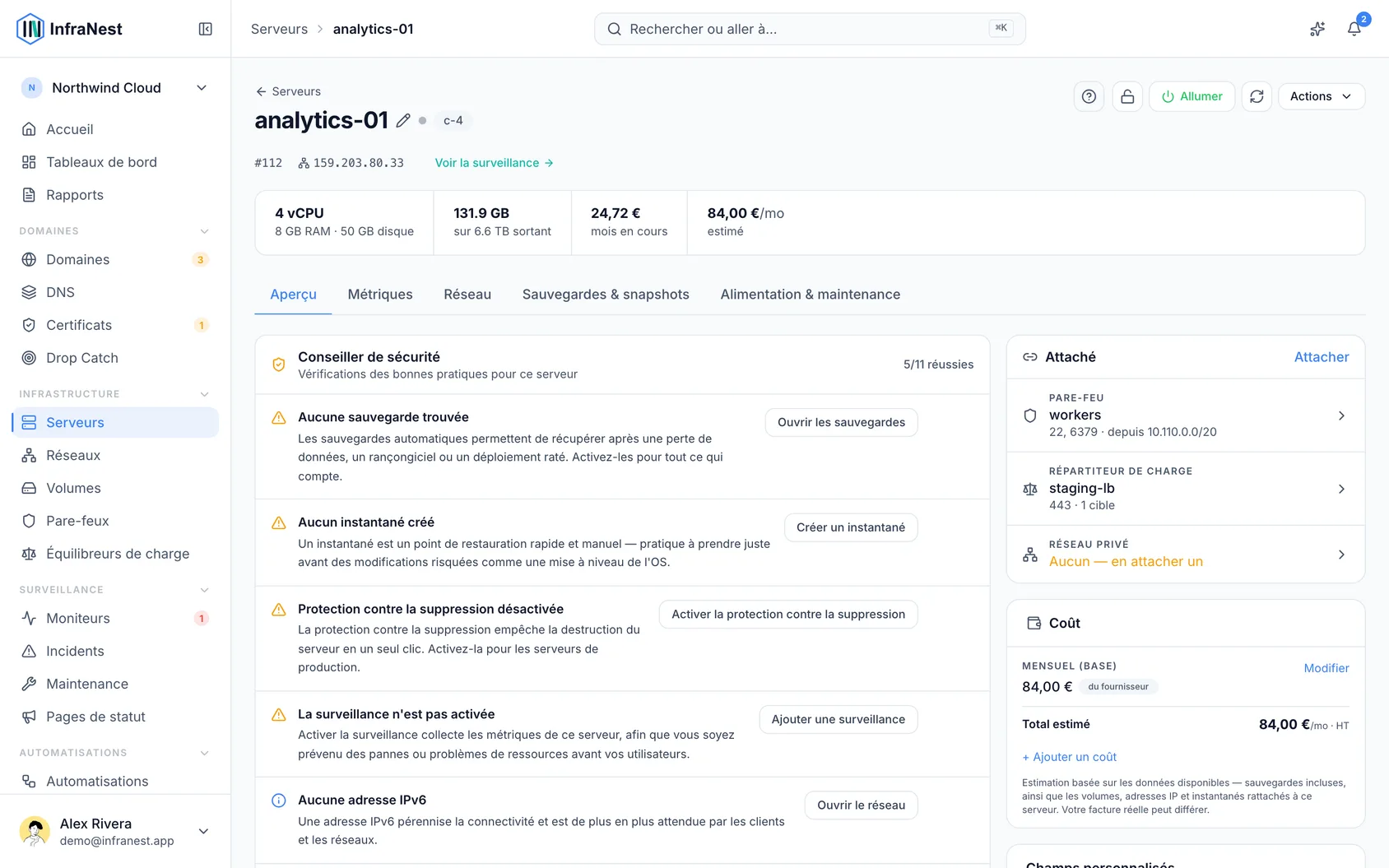Image resolution: width=1389 pixels, height=868 pixels.
Task: Open the Rapports page
Action: (115, 195)
